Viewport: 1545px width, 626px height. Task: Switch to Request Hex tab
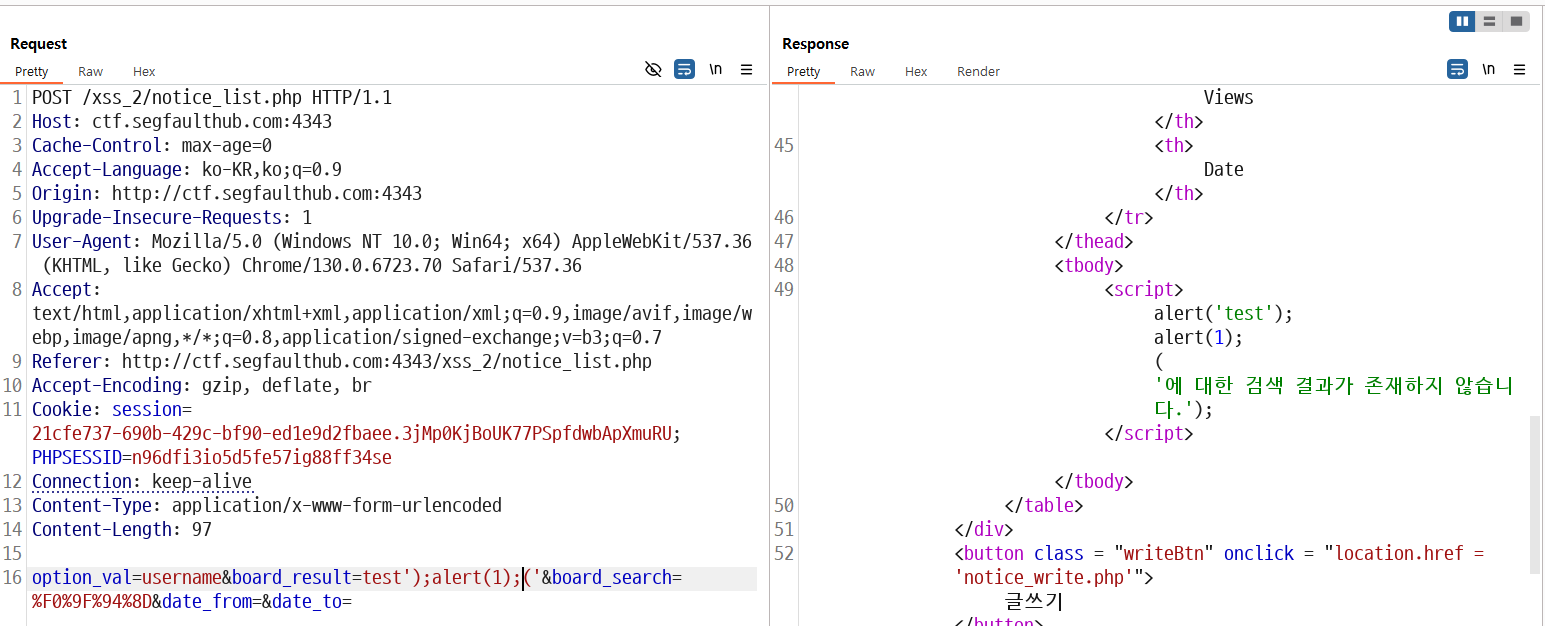(x=144, y=71)
